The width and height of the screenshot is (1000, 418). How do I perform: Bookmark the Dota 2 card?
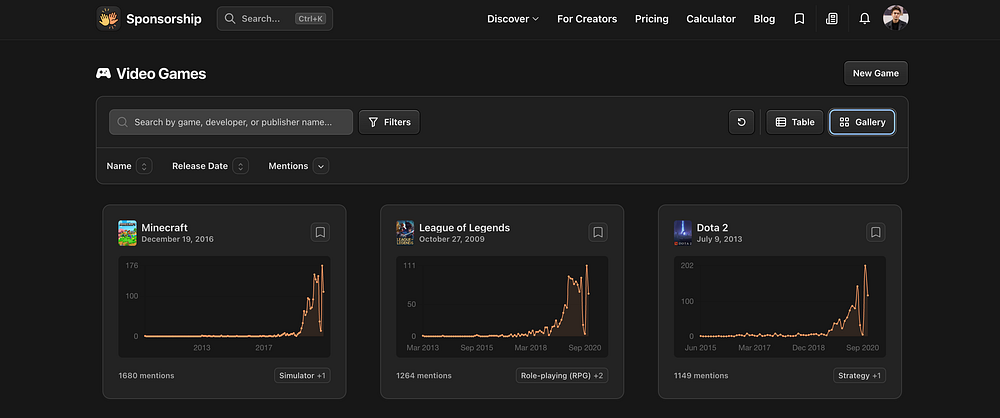[876, 232]
